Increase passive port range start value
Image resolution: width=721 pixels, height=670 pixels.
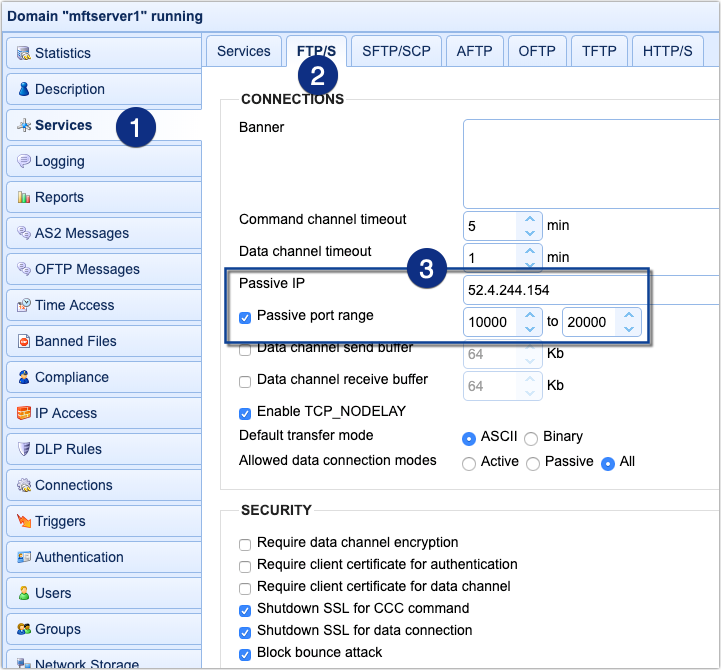(530, 315)
